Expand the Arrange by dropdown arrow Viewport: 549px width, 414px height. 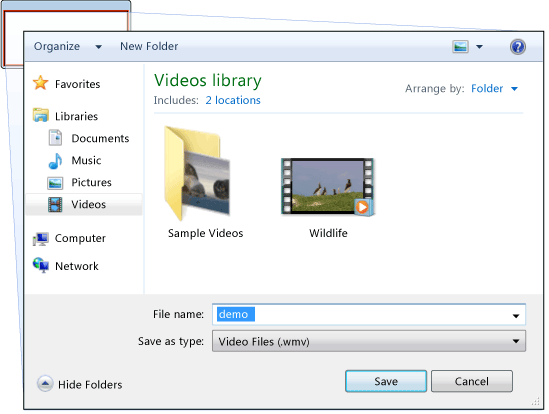tap(514, 89)
